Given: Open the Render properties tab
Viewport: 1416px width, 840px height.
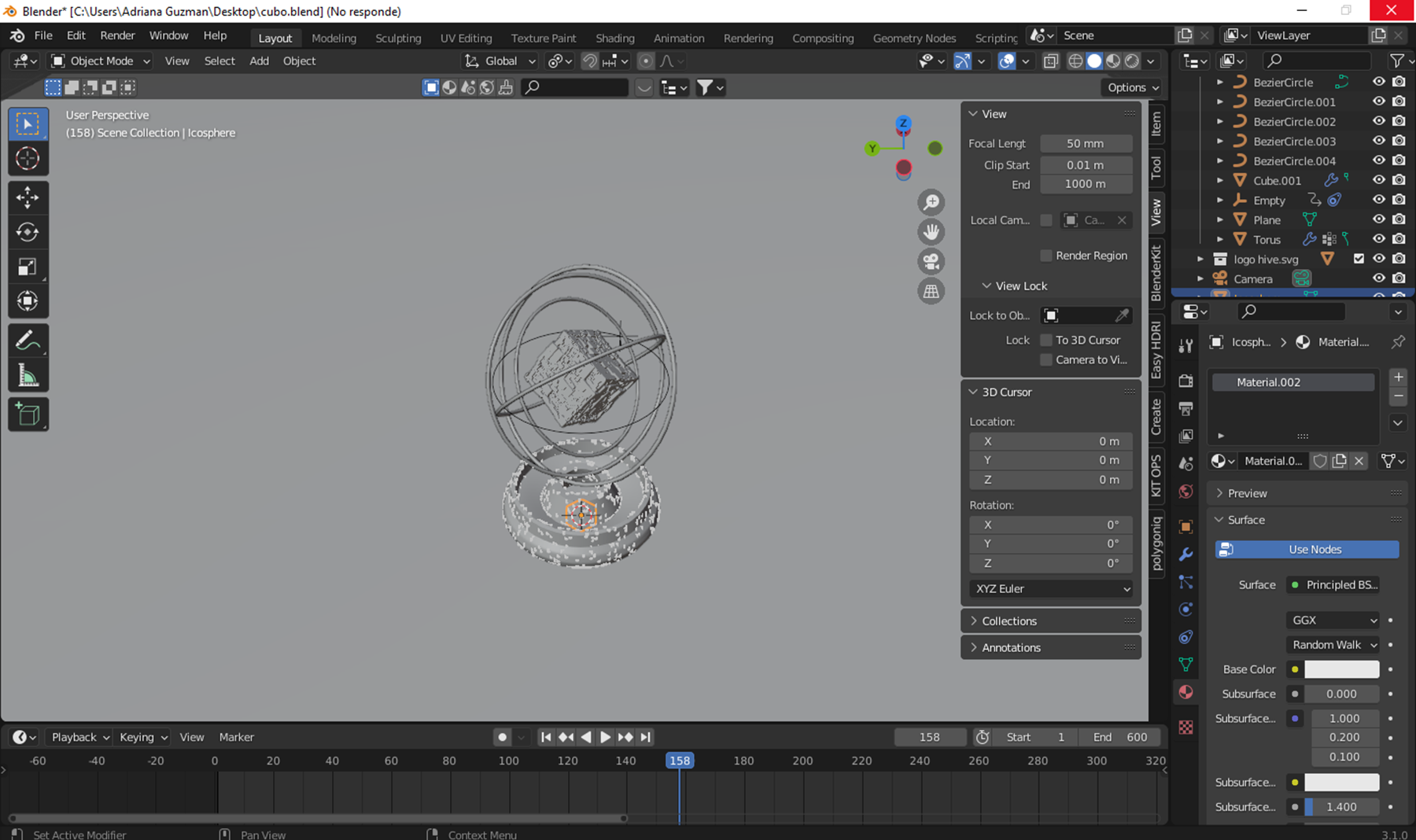Looking at the screenshot, I should point(1186,381).
